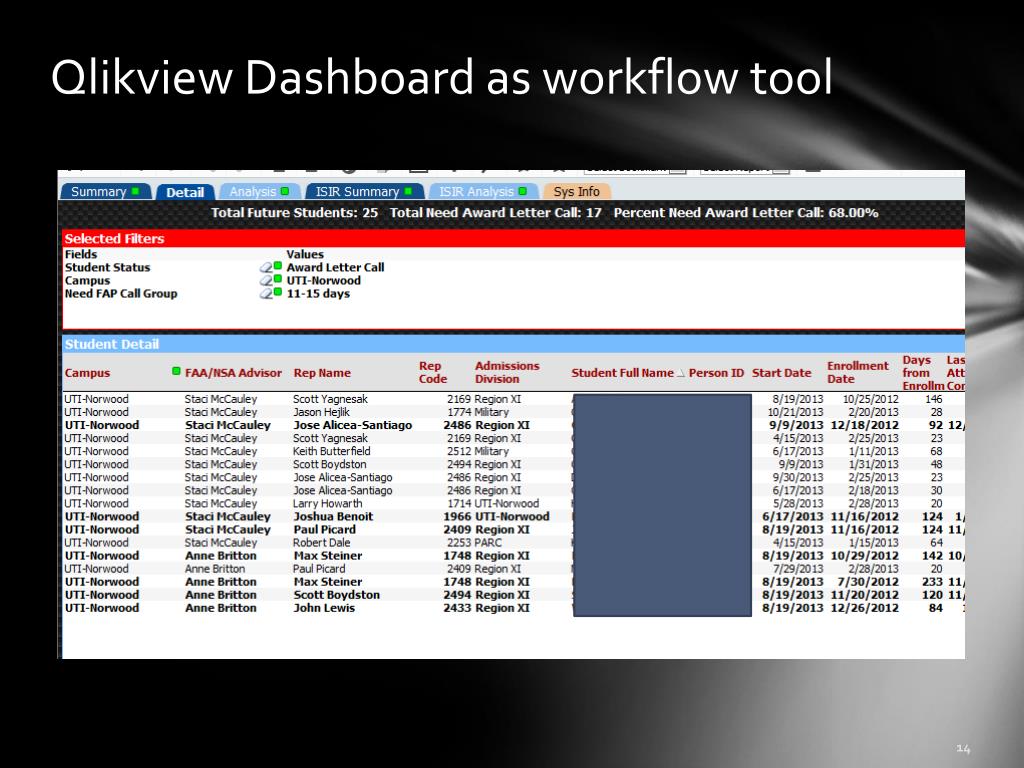Select the Detail tab
The width and height of the screenshot is (1024, 768).
pyautogui.click(x=185, y=192)
